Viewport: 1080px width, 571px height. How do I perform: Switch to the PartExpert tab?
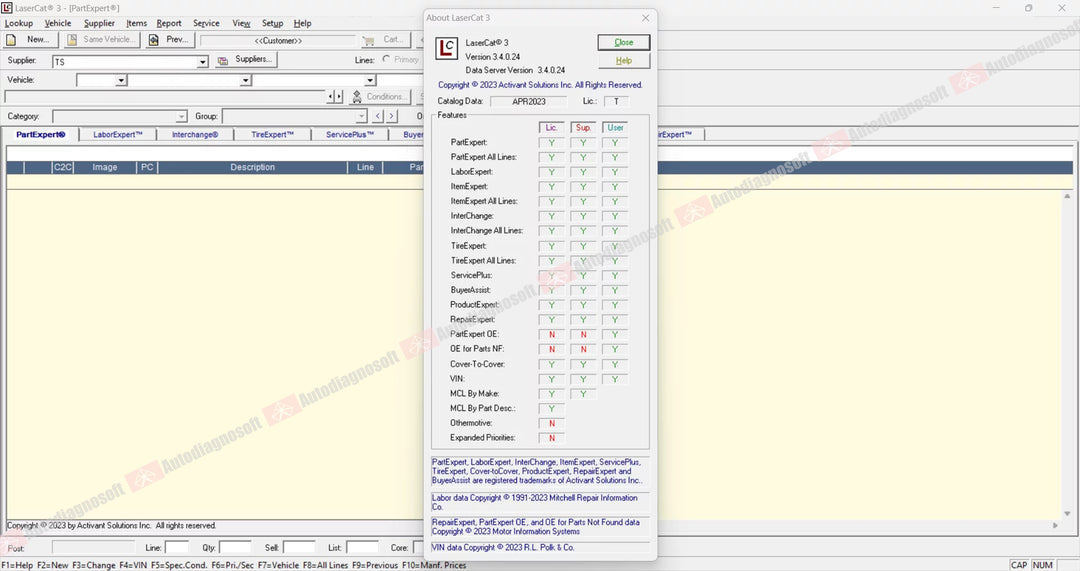[x=41, y=135]
